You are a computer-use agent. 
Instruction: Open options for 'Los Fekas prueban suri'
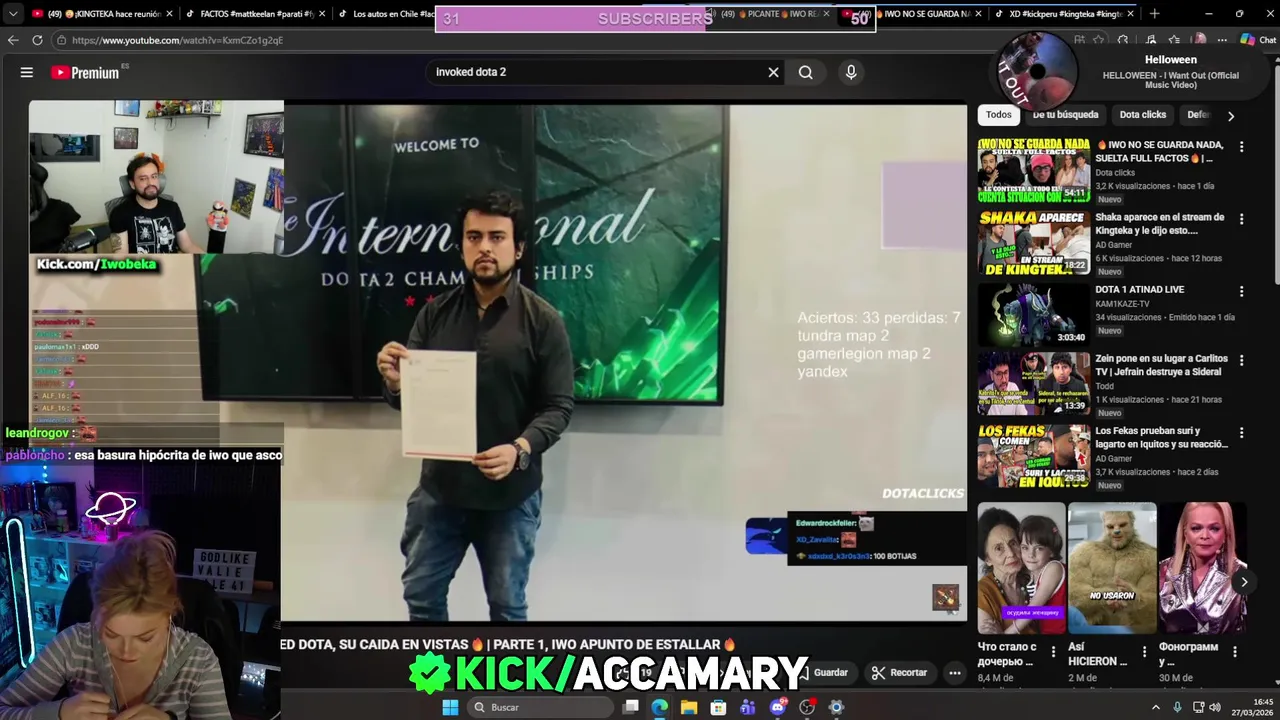1241,433
